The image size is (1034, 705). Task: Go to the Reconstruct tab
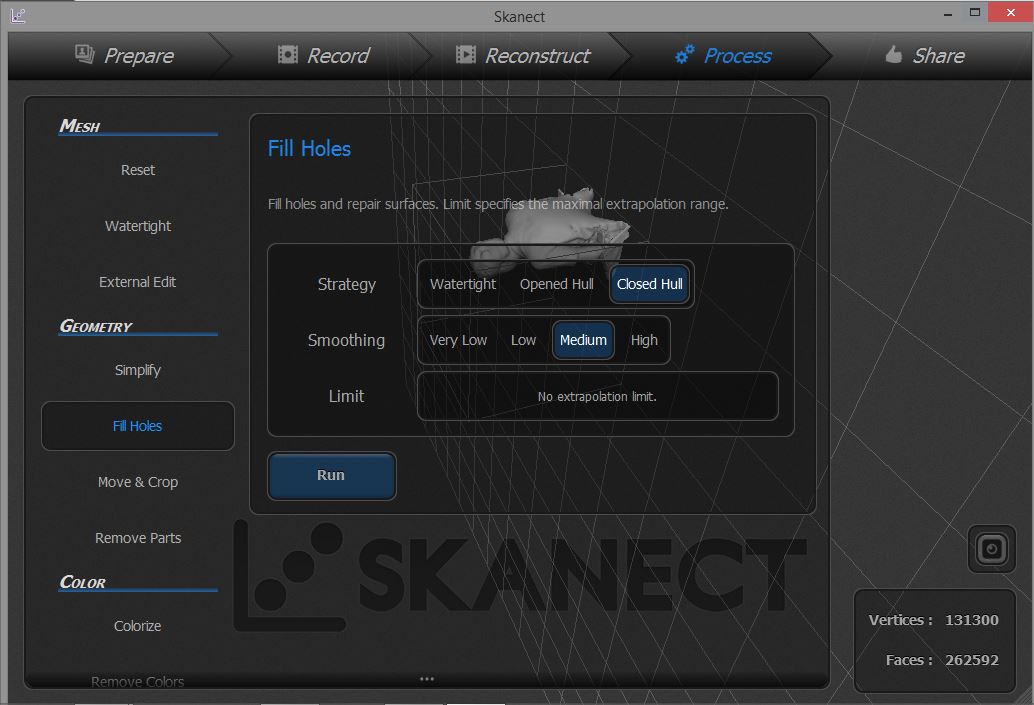pyautogui.click(x=522, y=55)
